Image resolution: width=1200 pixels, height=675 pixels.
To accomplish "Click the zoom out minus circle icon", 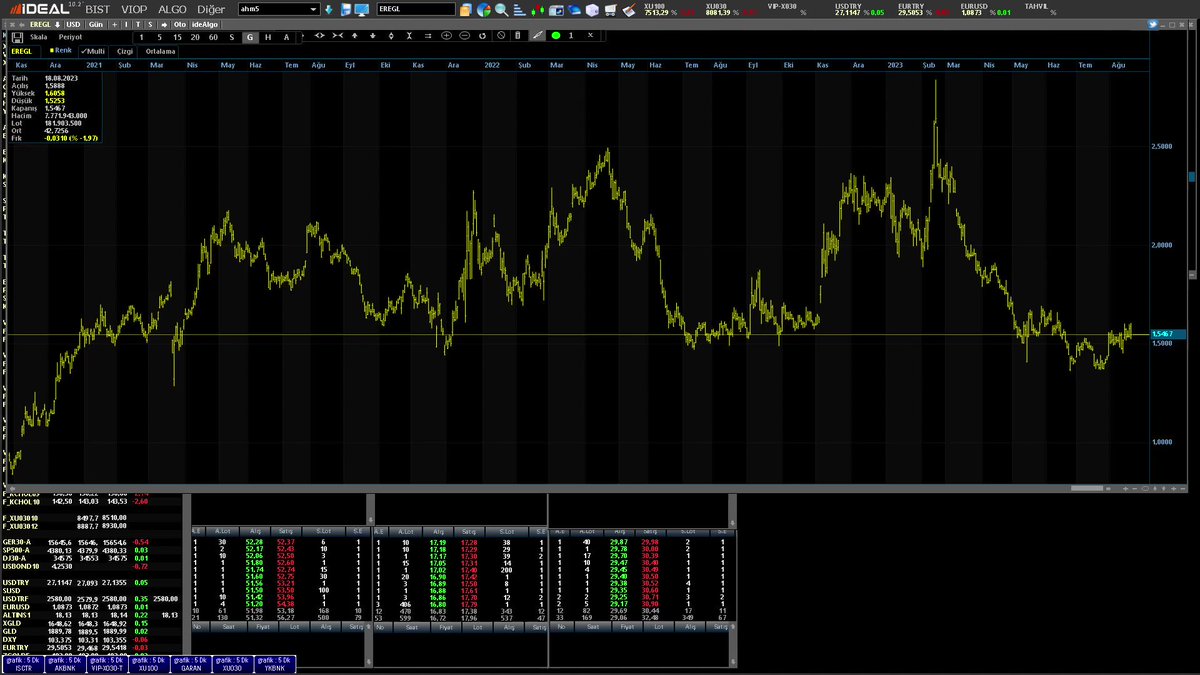I will [464, 35].
